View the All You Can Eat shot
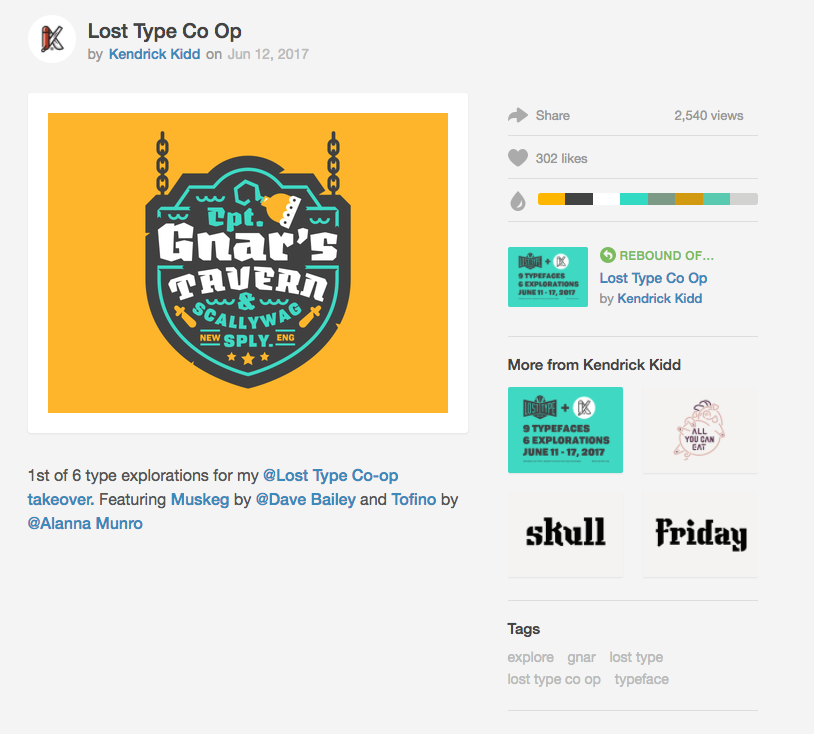This screenshot has height=734, width=814. pos(700,430)
